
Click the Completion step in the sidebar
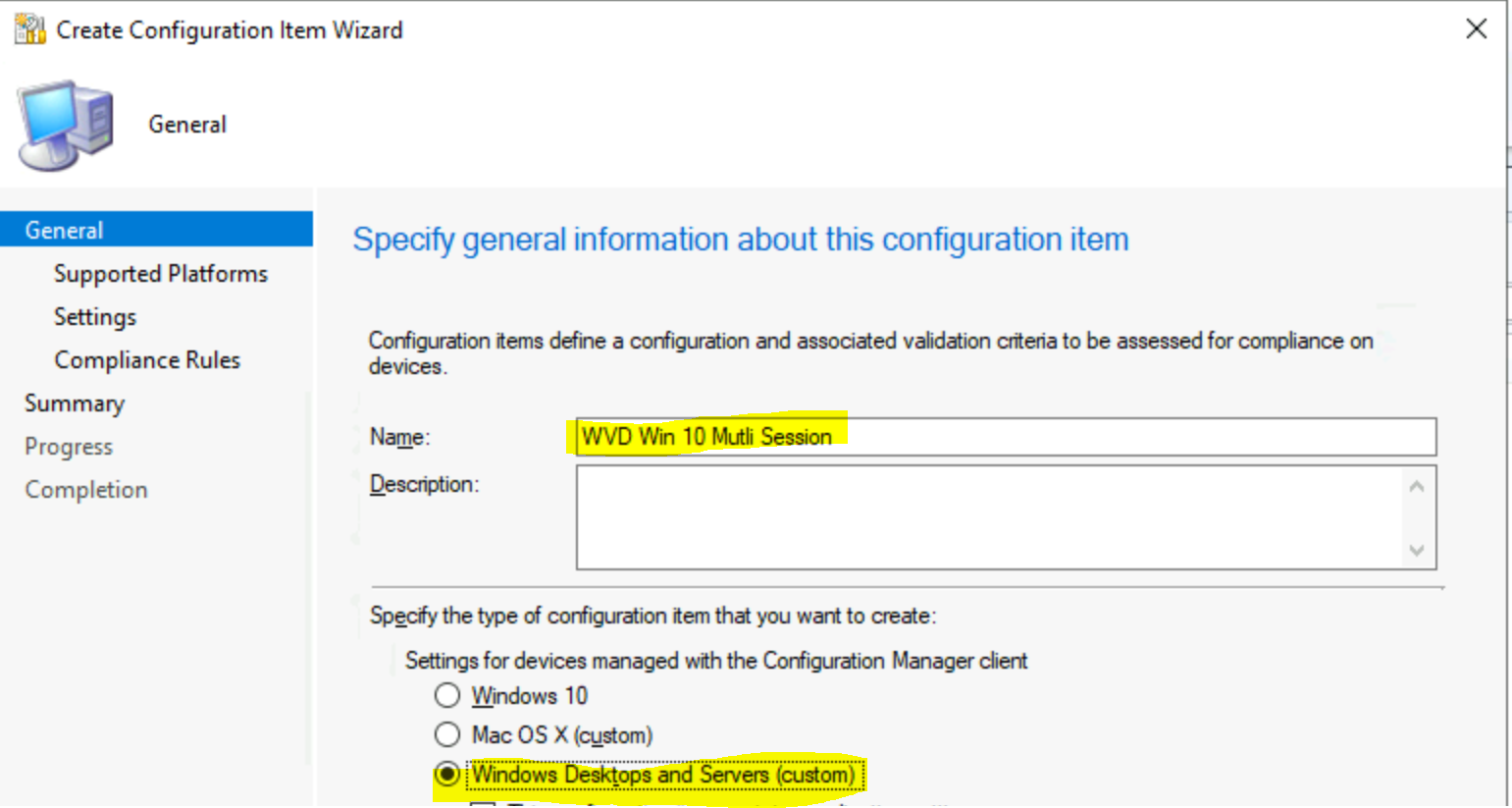[86, 489]
